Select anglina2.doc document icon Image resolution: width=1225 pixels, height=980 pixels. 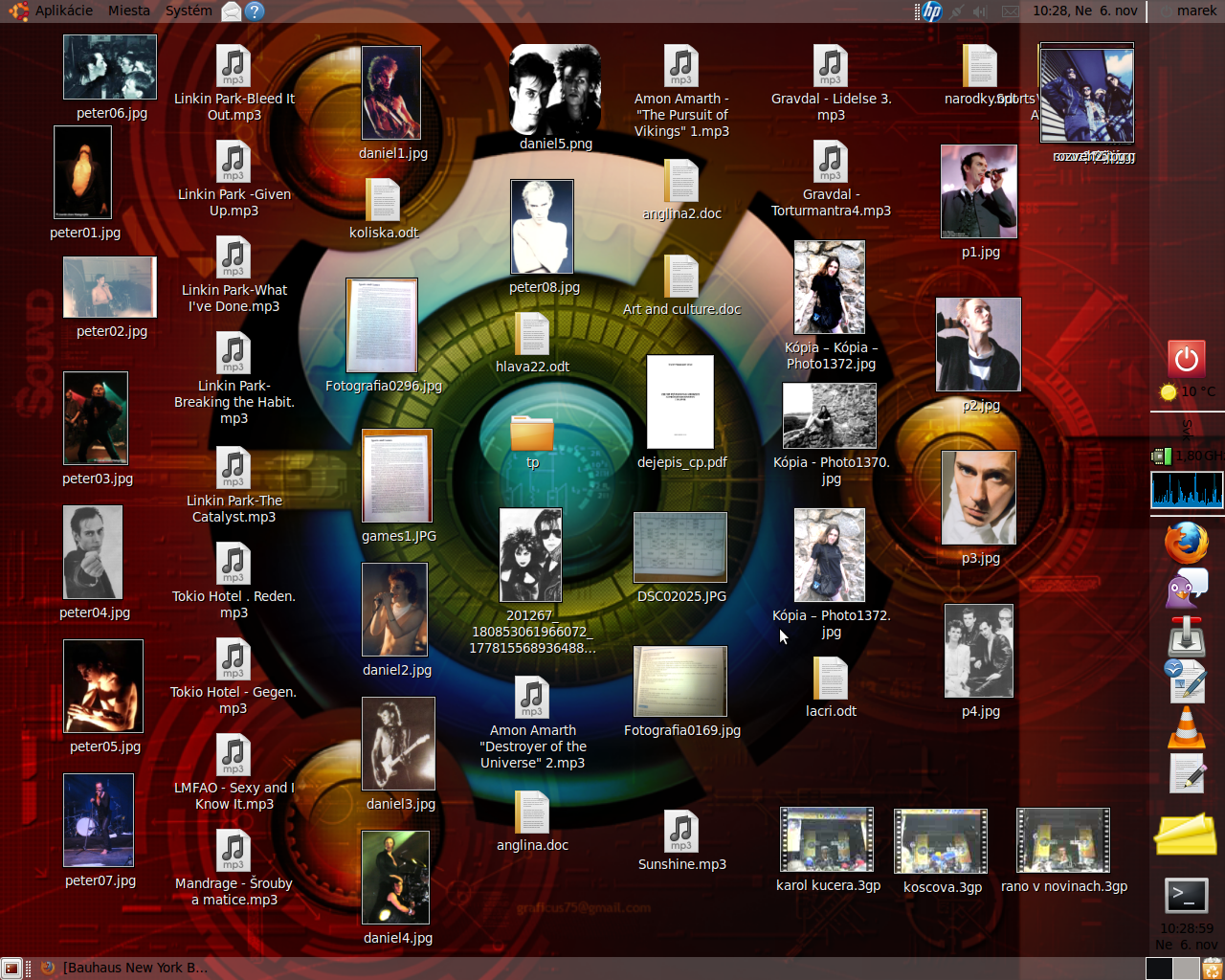681,181
